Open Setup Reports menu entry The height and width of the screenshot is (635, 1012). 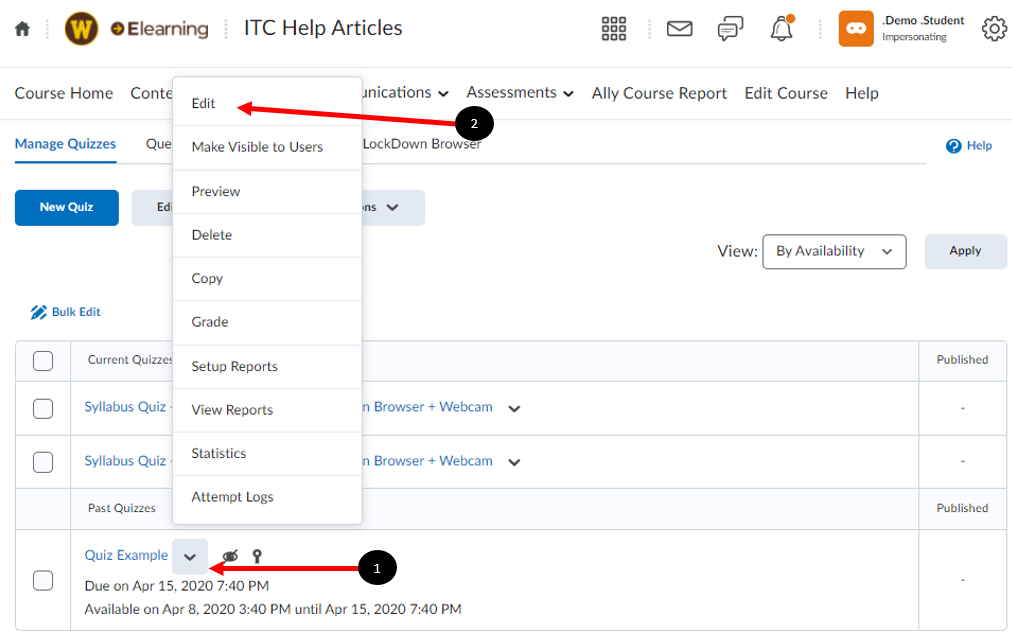coord(267,367)
